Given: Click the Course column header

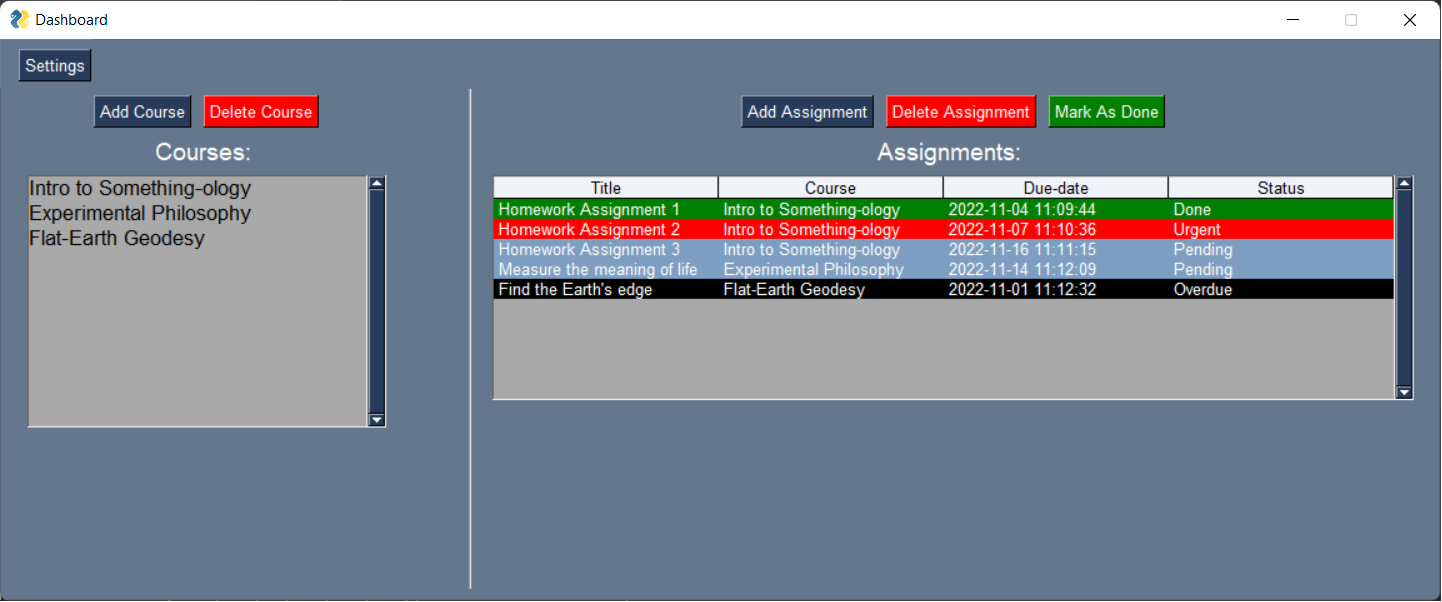Looking at the screenshot, I should (830, 186).
